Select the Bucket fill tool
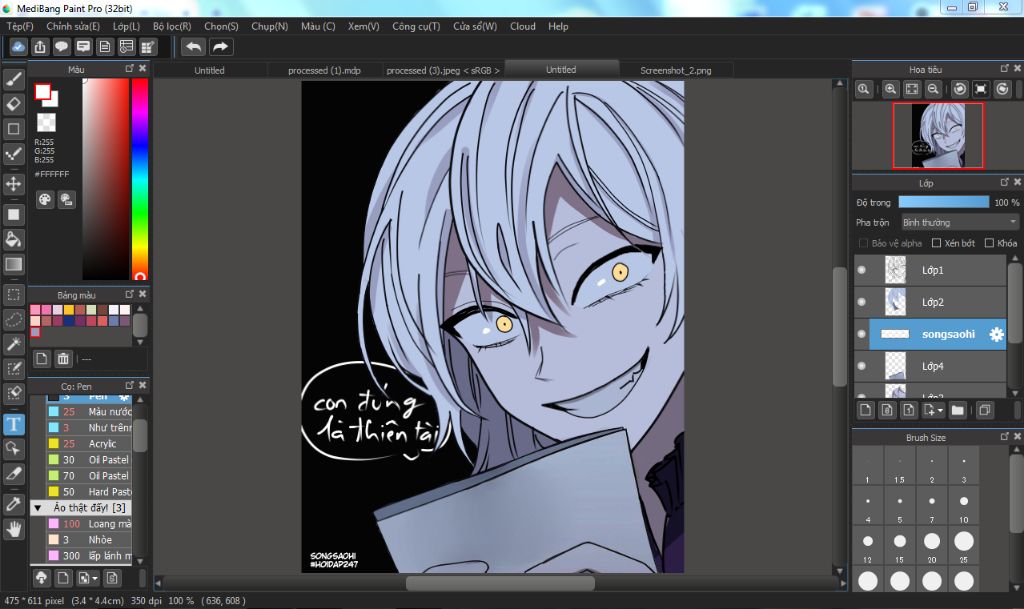This screenshot has width=1024, height=609. (x=14, y=239)
